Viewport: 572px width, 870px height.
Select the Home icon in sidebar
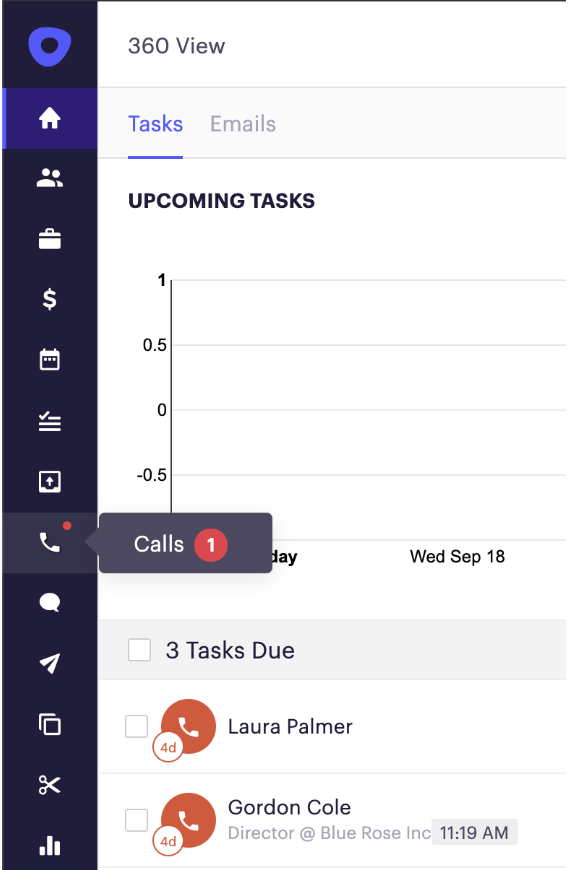[49, 118]
